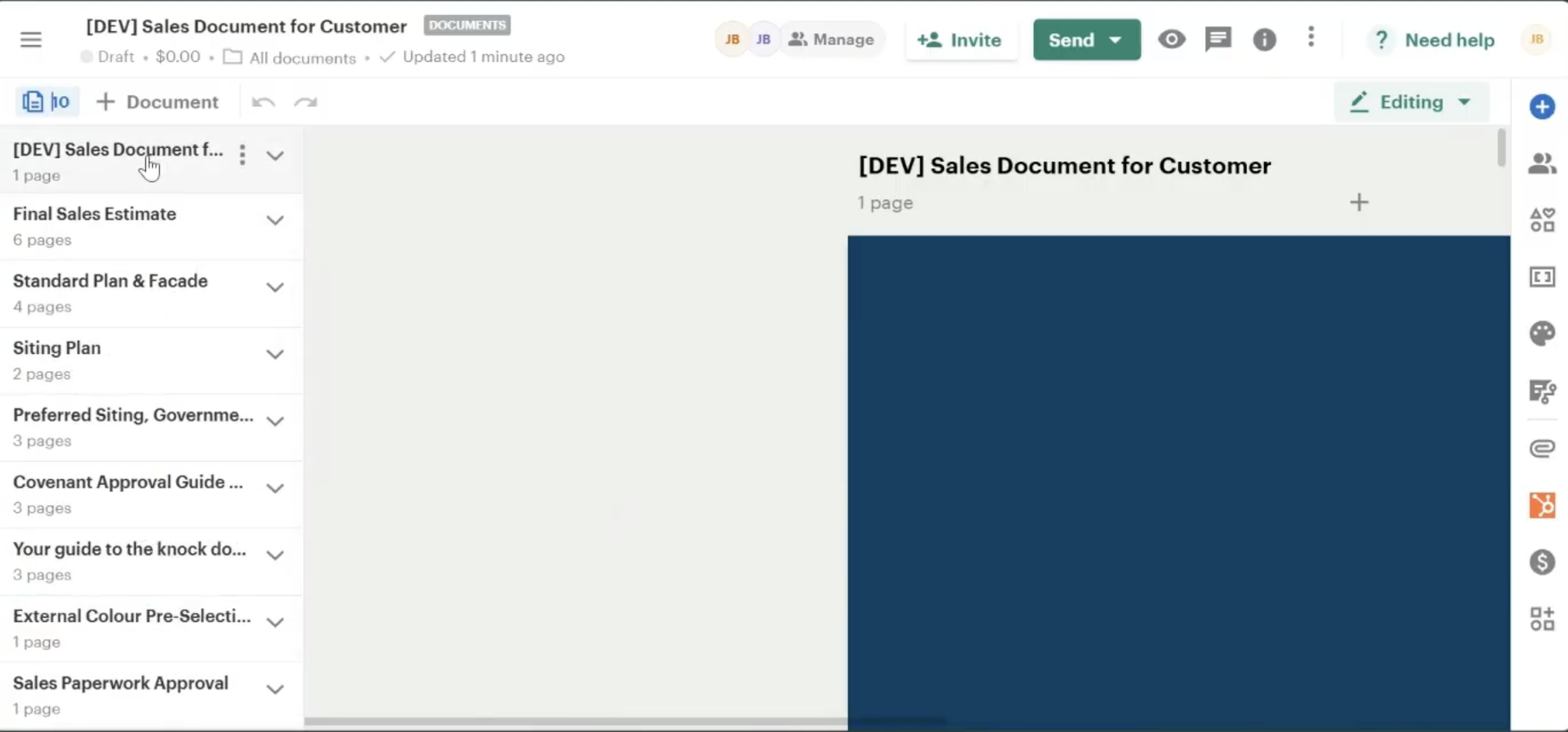Expand the Covenant Approval Guide section
Image resolution: width=1568 pixels, height=732 pixels.
275,488
